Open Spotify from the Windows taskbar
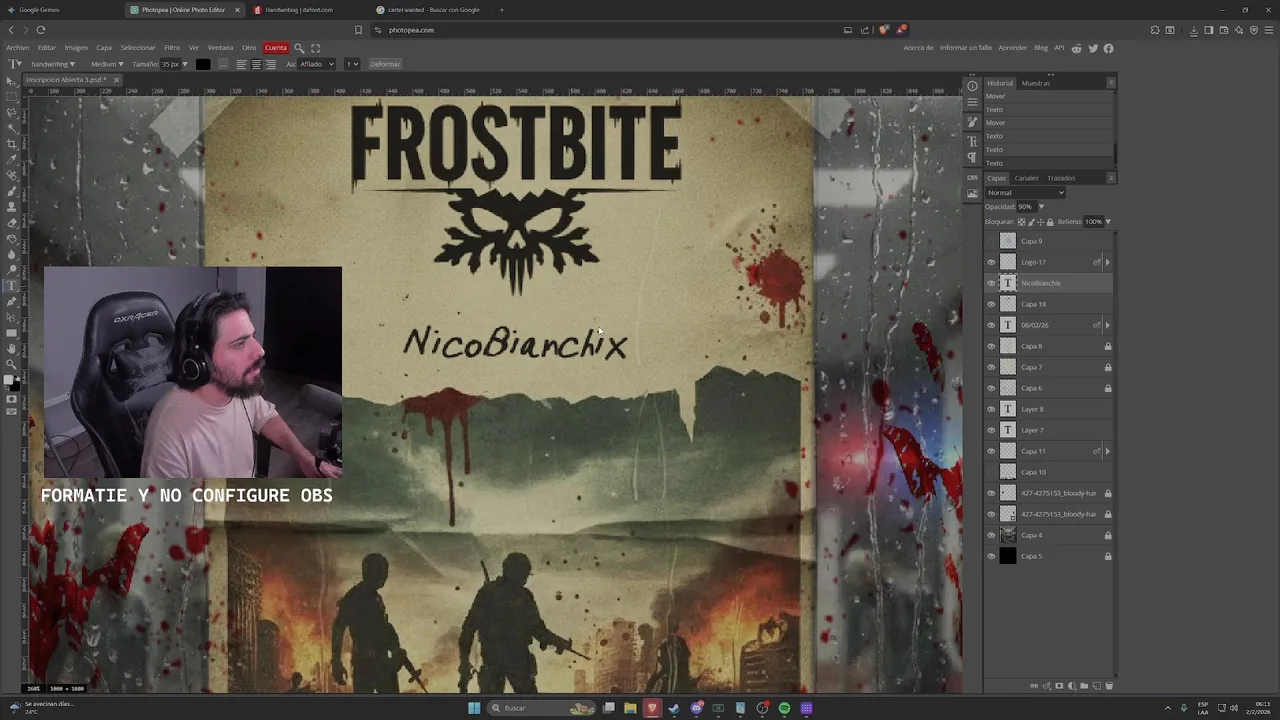The height and width of the screenshot is (720, 1280). [784, 708]
